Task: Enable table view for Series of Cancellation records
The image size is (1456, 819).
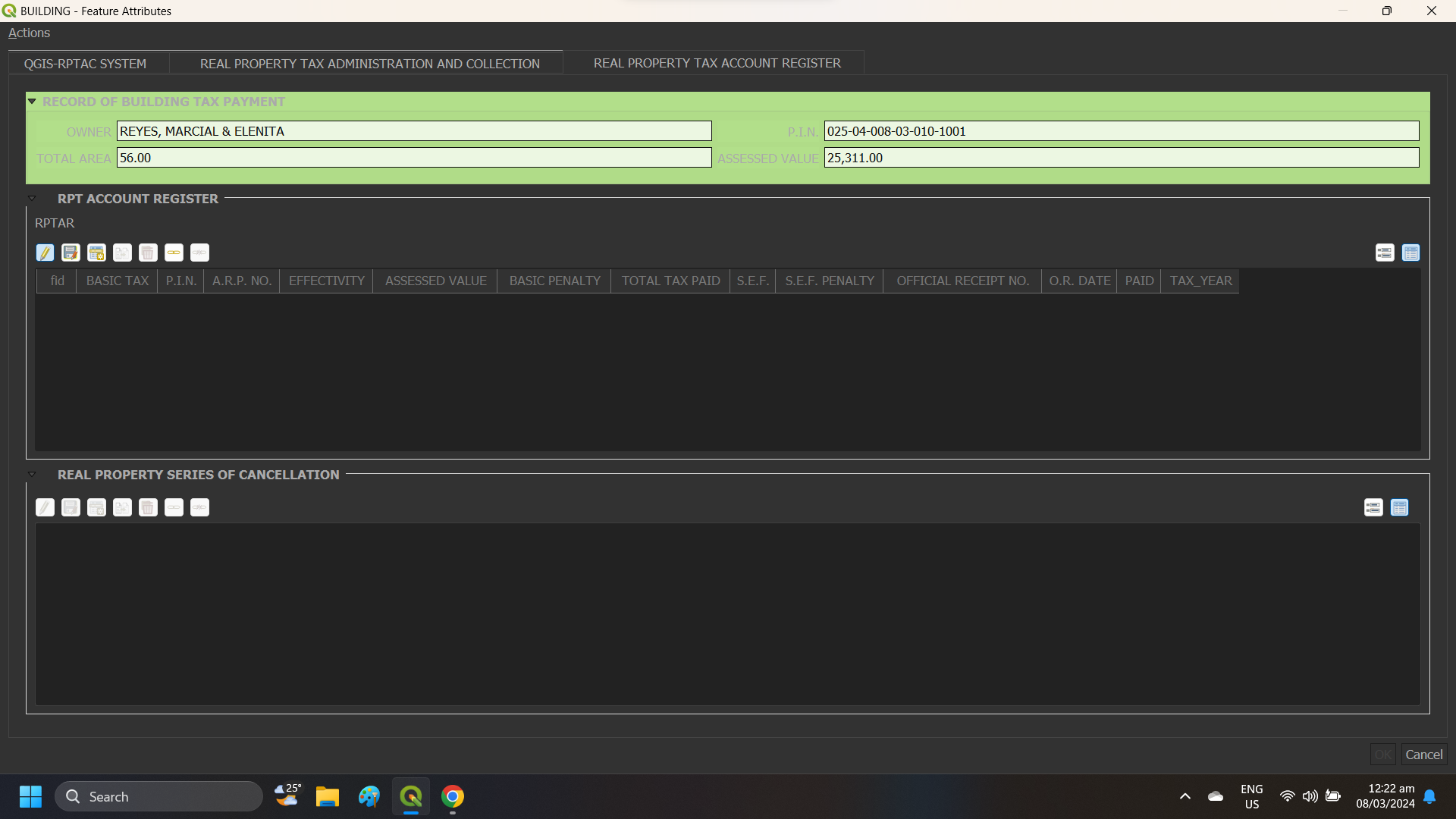Action: [x=1399, y=507]
